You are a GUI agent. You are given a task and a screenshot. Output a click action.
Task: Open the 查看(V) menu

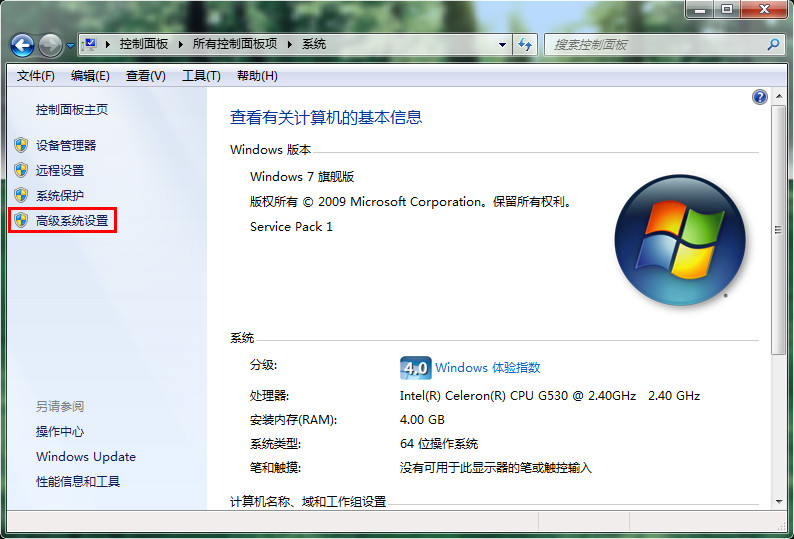tap(145, 76)
